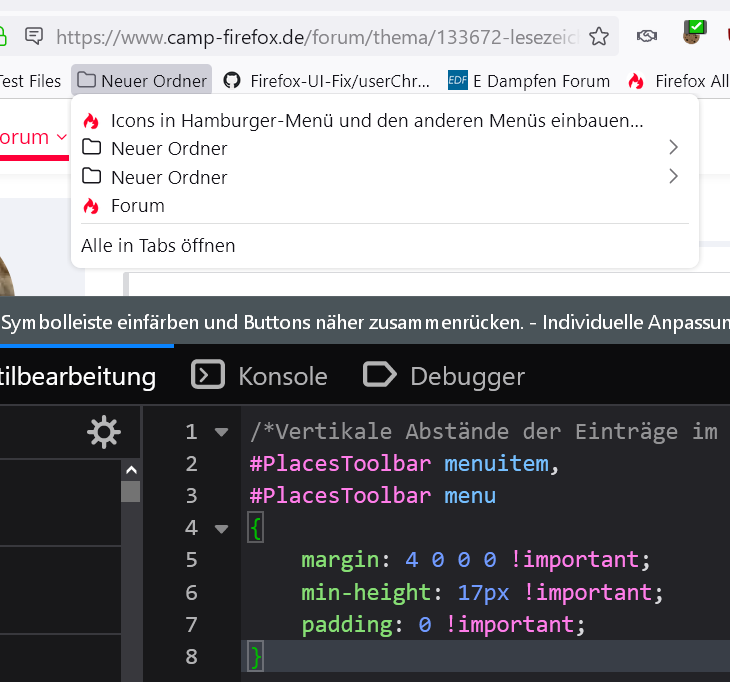Open 'Icons in Hamburger-Menü' bookmark entry
The image size is (730, 682).
pyautogui.click(x=376, y=121)
